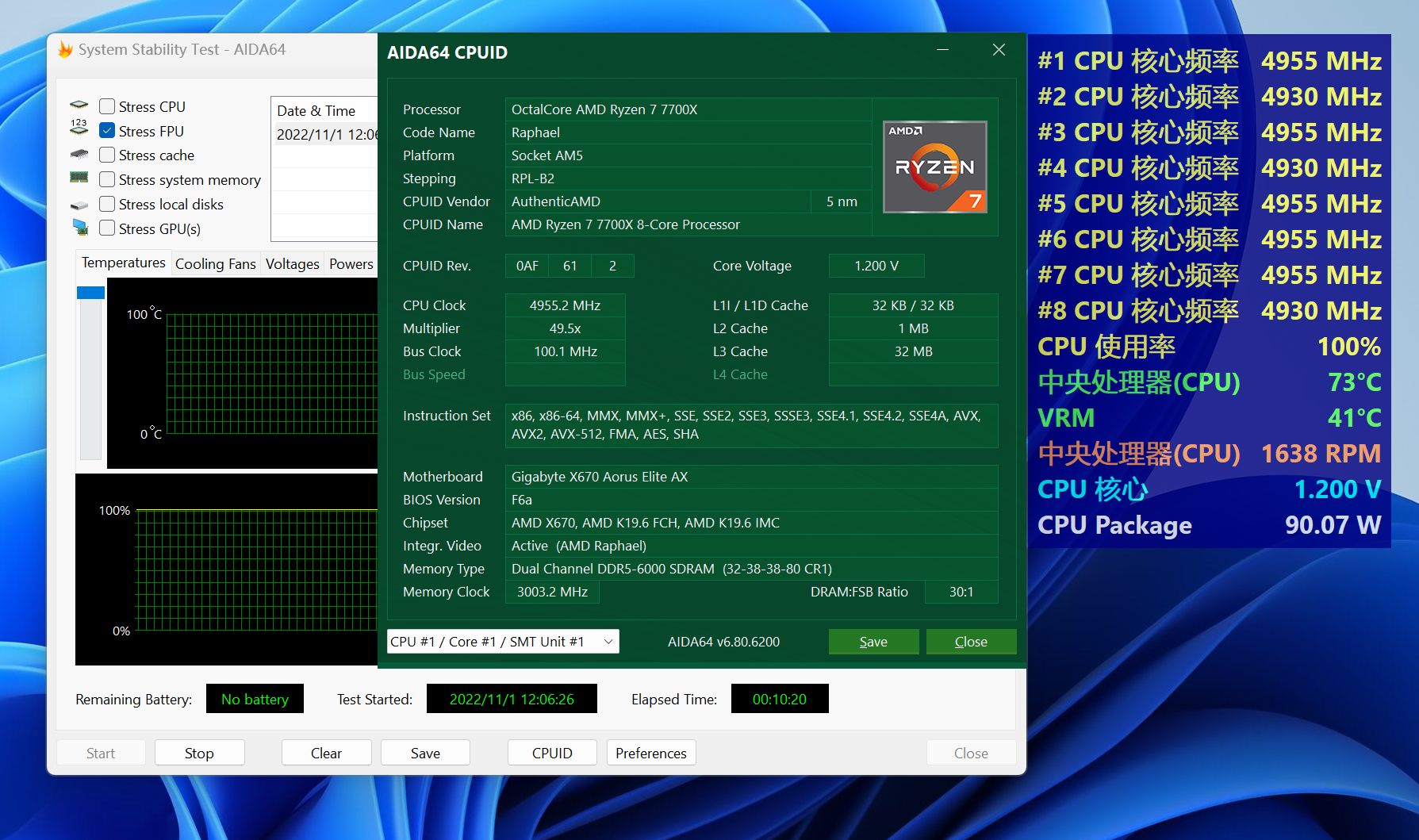Click the 1638 RPM fan overlay row
The image size is (1419, 840).
1210,454
